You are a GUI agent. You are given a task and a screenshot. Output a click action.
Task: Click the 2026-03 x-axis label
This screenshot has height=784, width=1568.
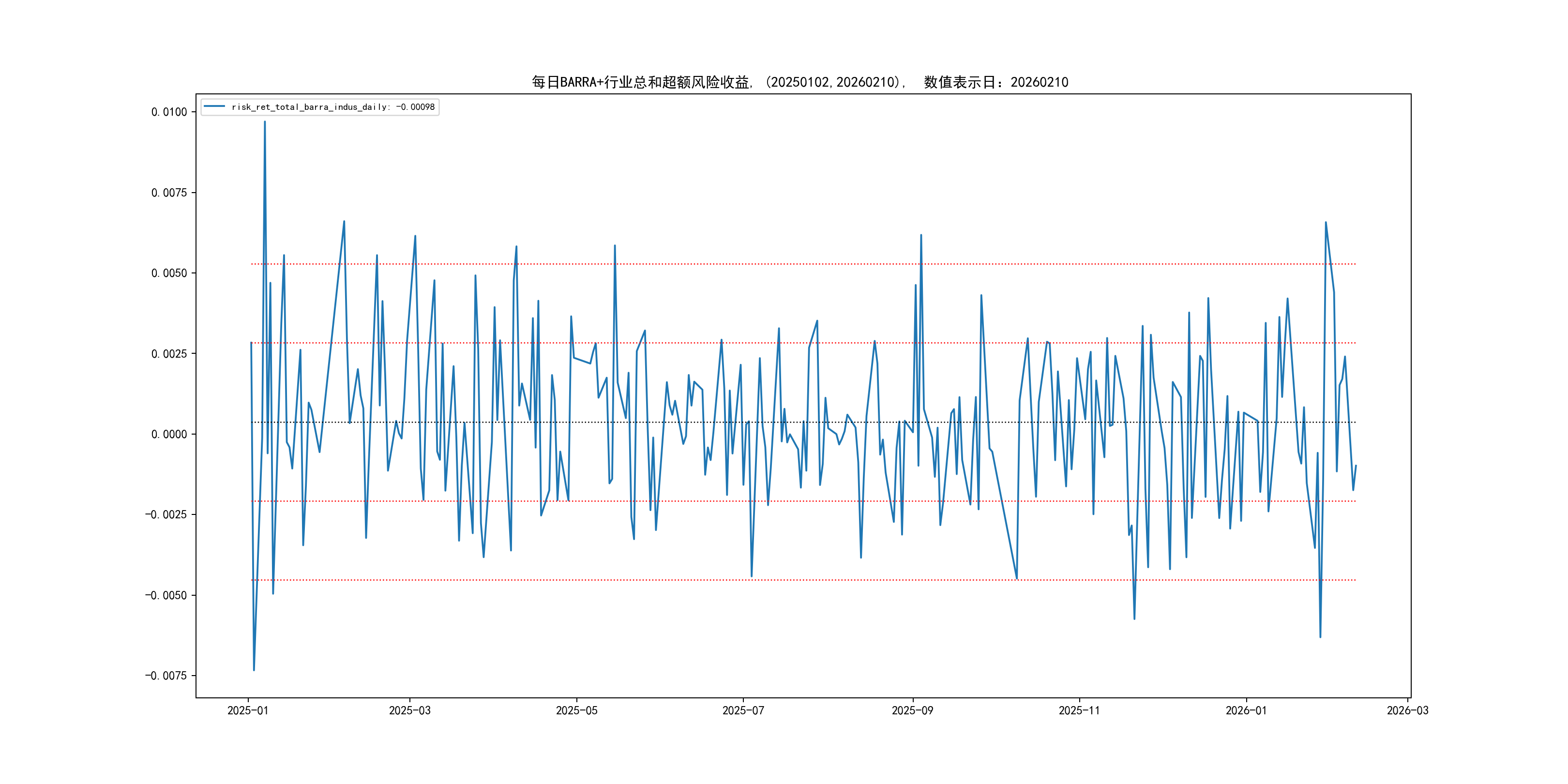tap(1407, 710)
